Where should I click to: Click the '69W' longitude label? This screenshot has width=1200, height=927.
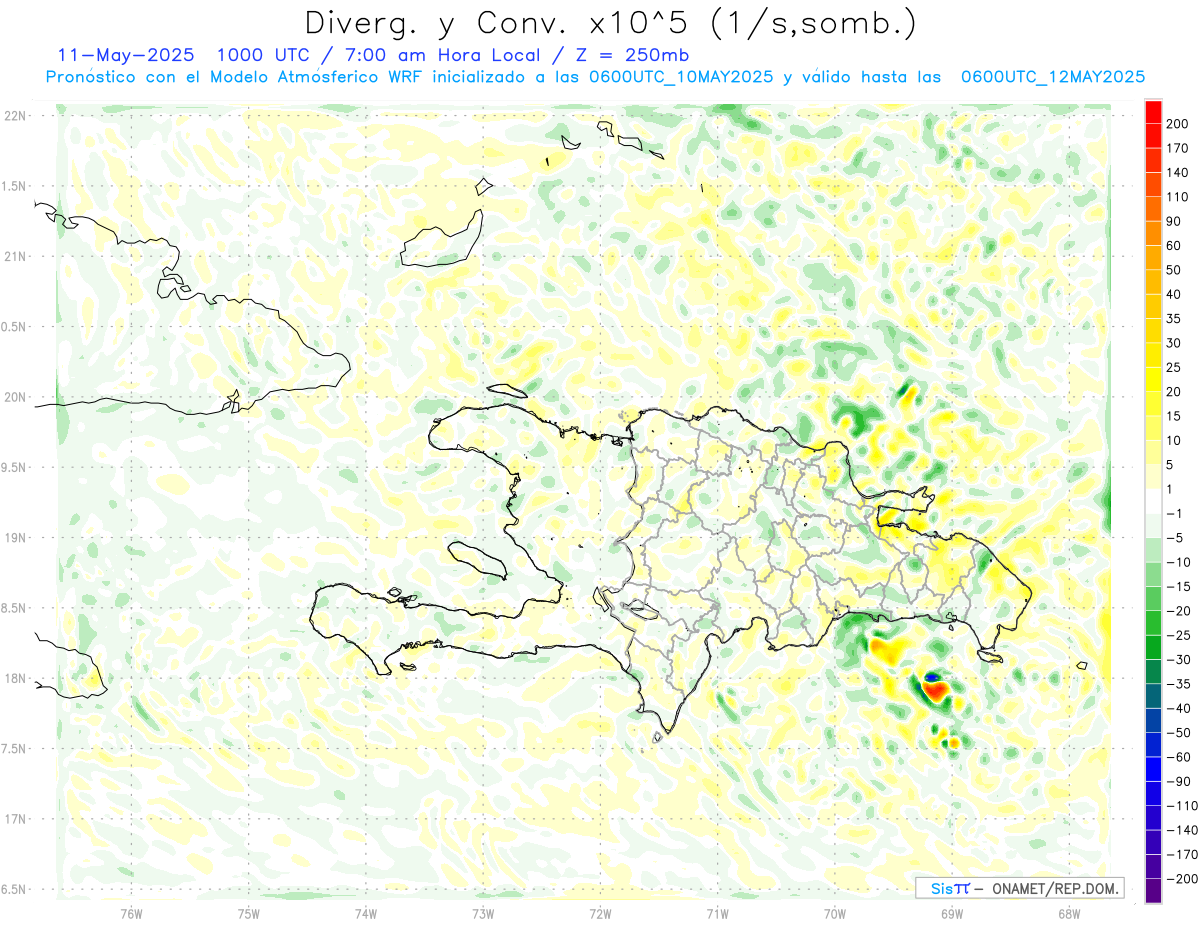pyautogui.click(x=951, y=912)
